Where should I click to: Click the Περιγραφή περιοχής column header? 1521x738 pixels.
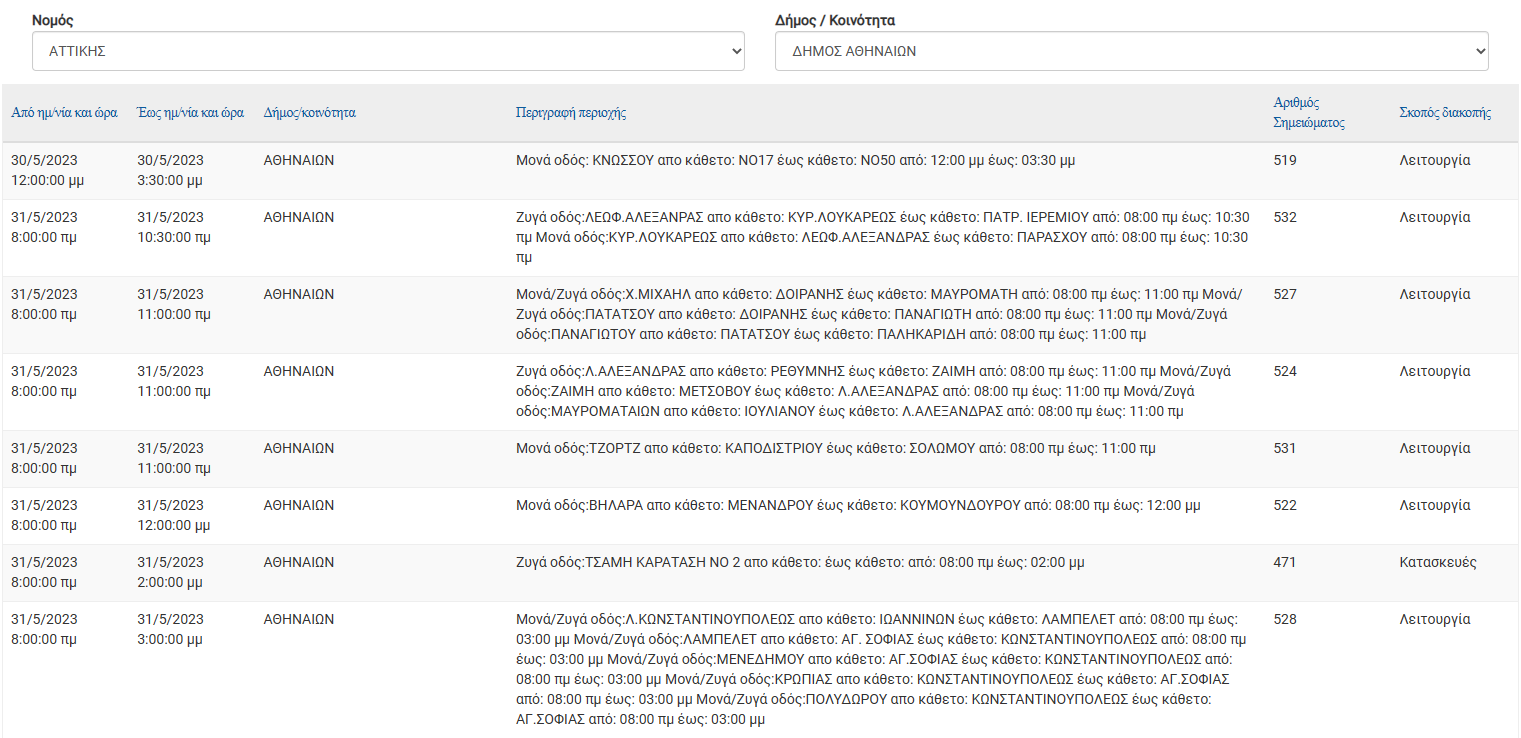point(570,113)
